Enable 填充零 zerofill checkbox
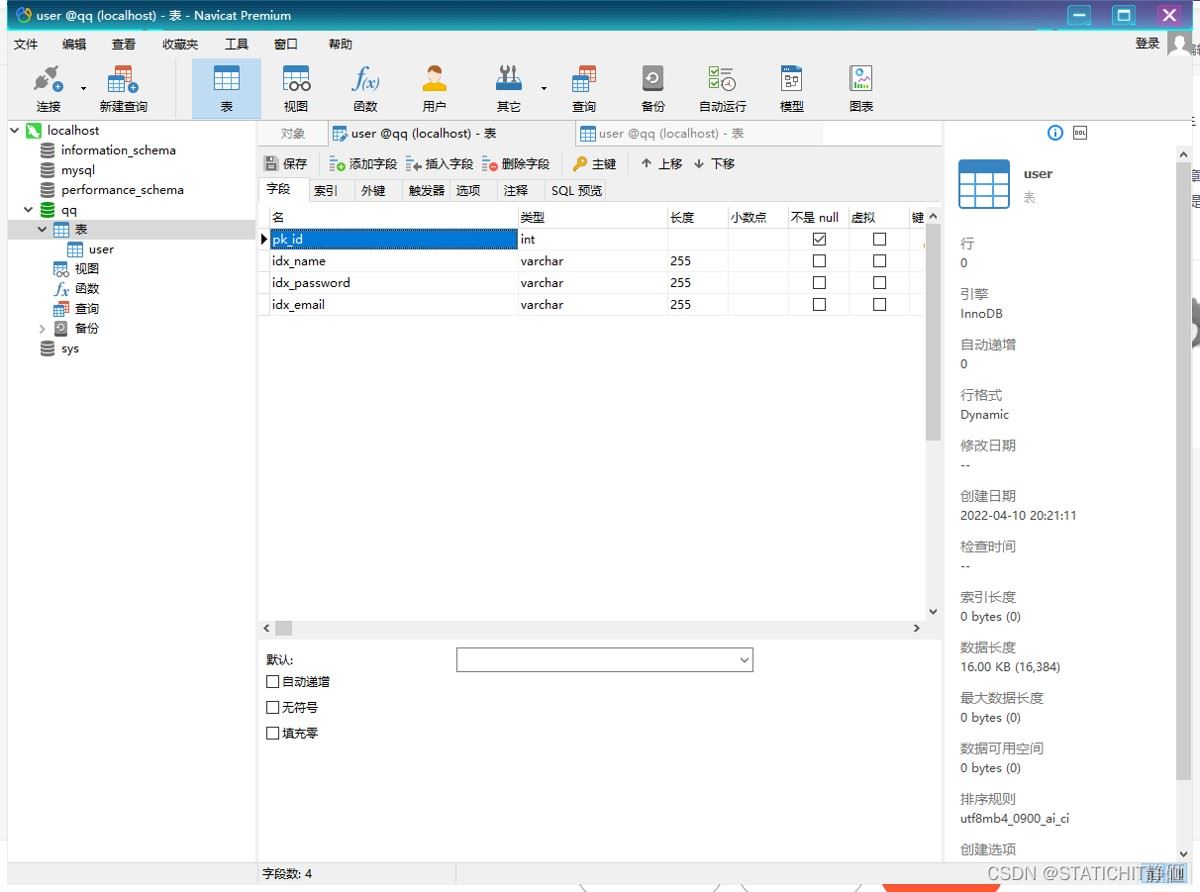The width and height of the screenshot is (1200, 892). [273, 734]
